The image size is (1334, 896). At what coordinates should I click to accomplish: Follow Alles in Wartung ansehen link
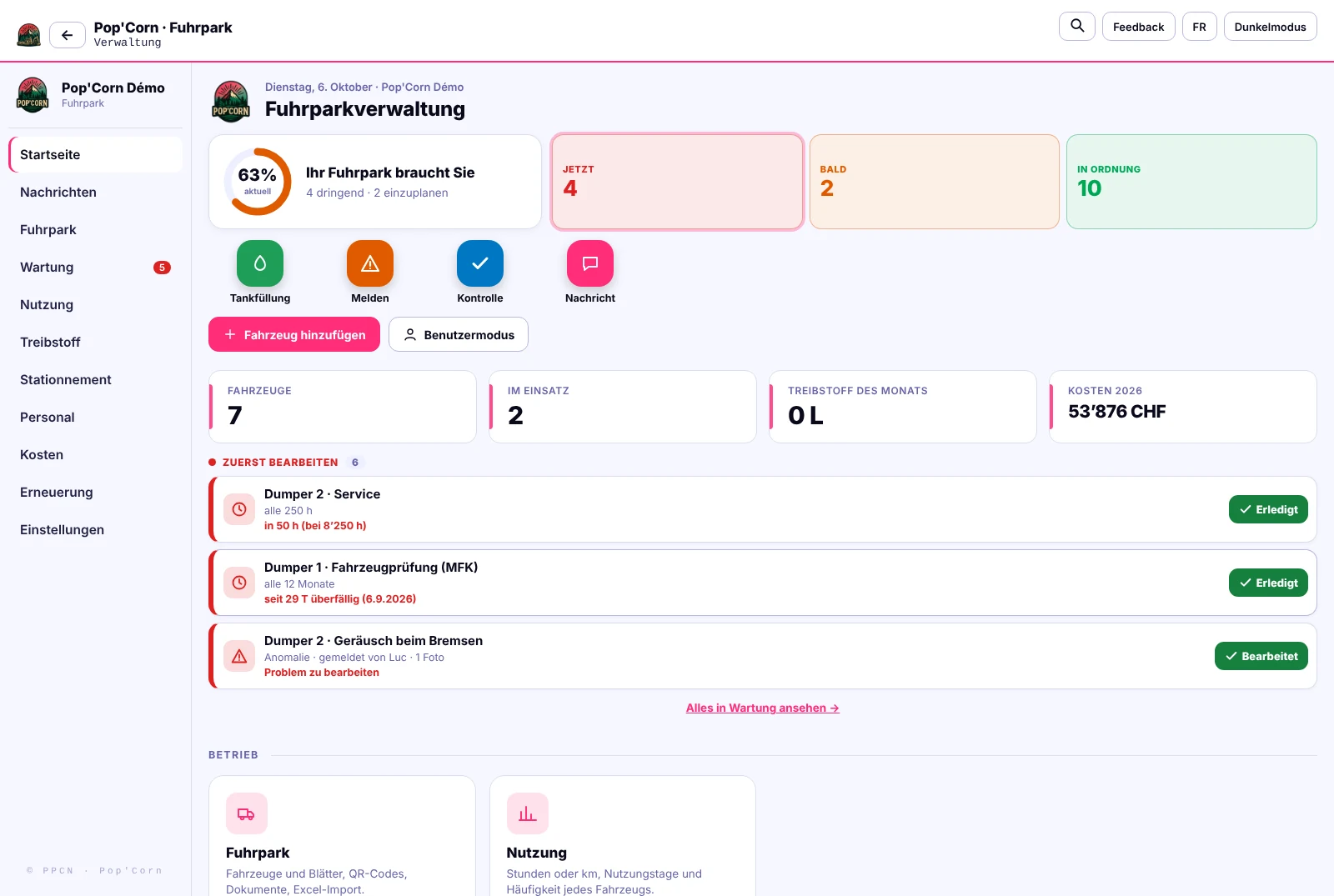[762, 708]
